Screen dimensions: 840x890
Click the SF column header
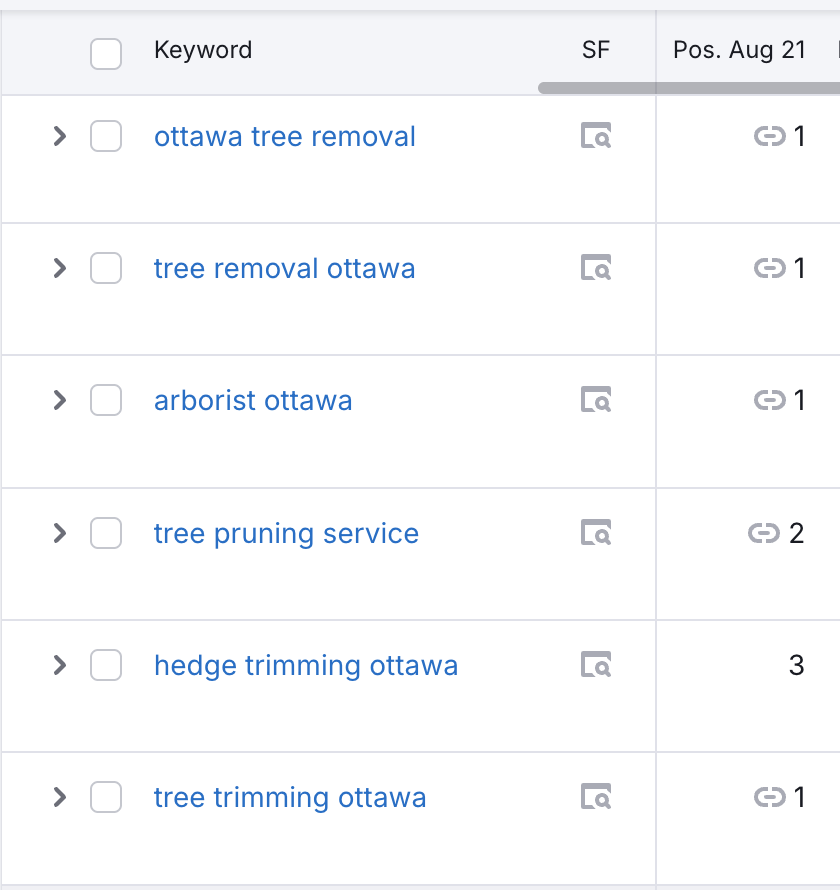pyautogui.click(x=595, y=50)
